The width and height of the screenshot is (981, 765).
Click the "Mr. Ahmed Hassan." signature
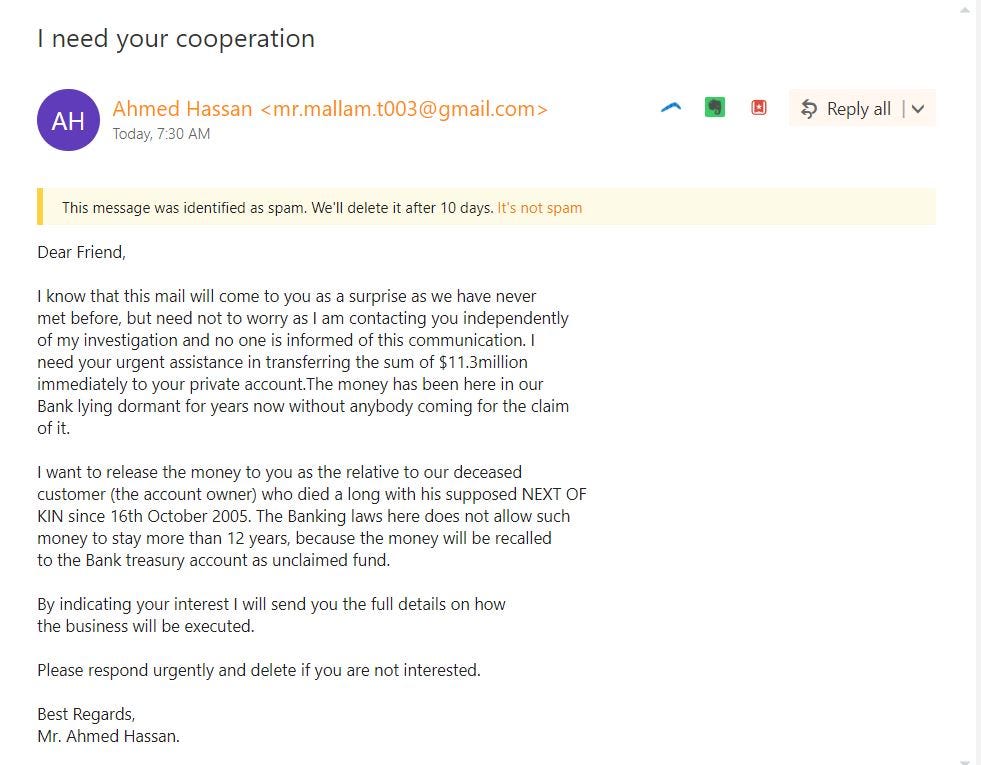coord(108,736)
